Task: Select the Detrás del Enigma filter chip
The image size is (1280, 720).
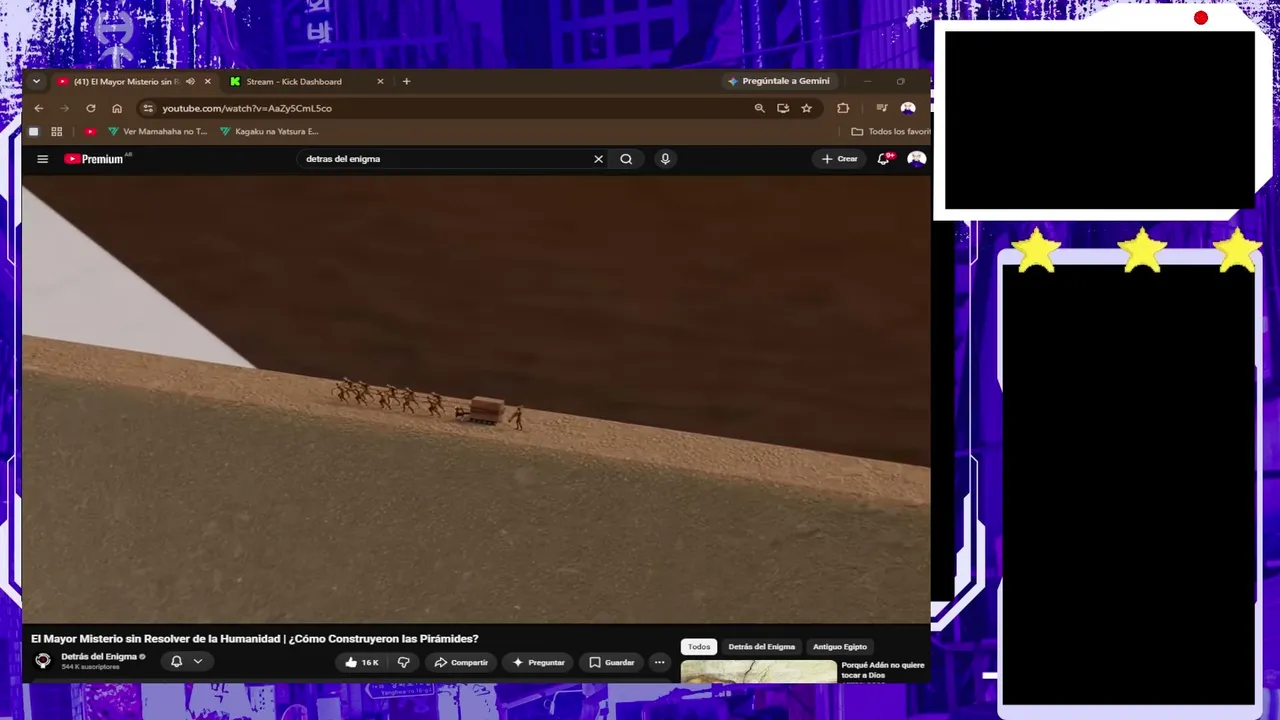Action: point(762,647)
